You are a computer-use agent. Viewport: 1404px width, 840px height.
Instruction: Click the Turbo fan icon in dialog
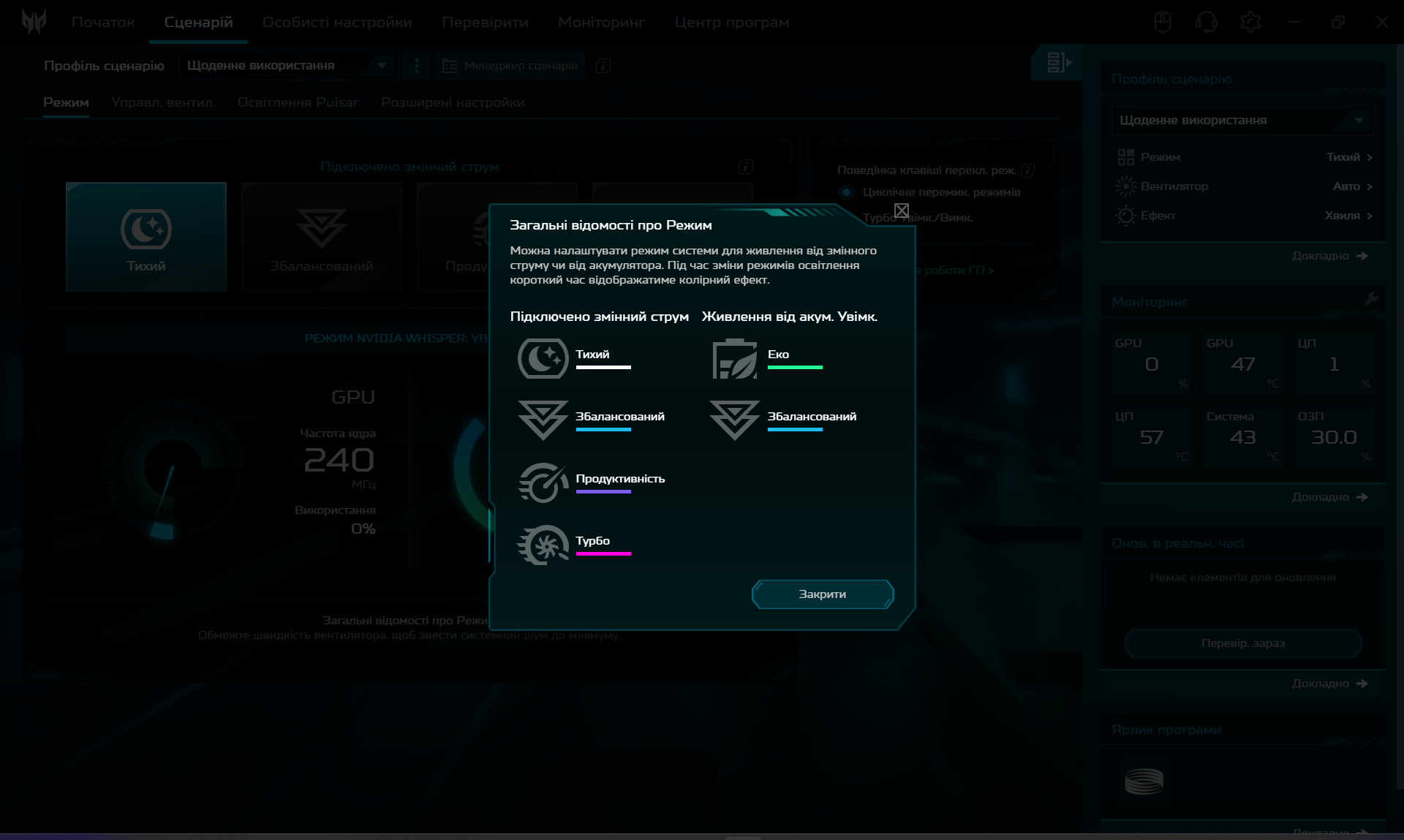point(543,545)
